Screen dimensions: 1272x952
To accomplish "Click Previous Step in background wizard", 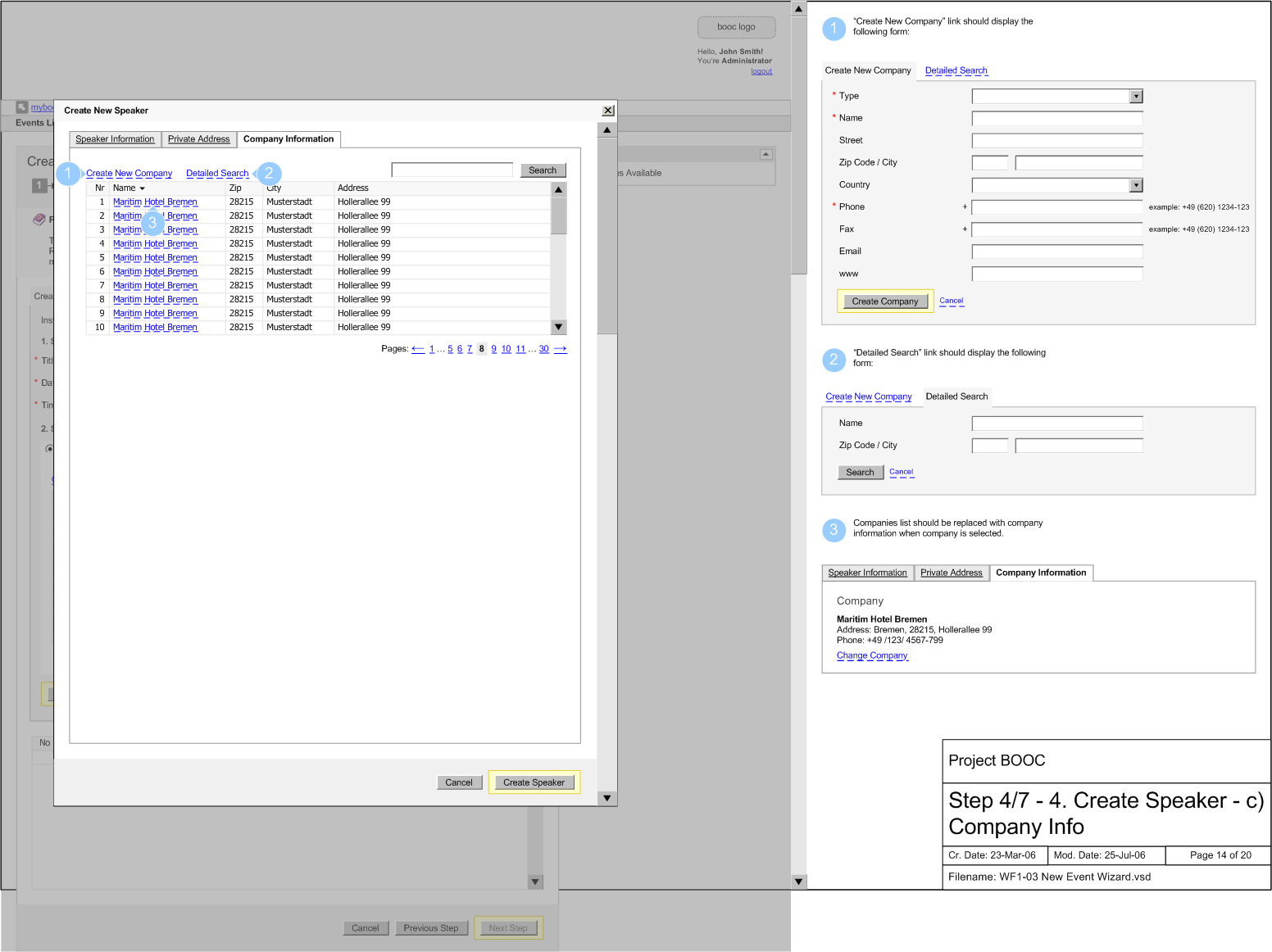I will coord(431,928).
